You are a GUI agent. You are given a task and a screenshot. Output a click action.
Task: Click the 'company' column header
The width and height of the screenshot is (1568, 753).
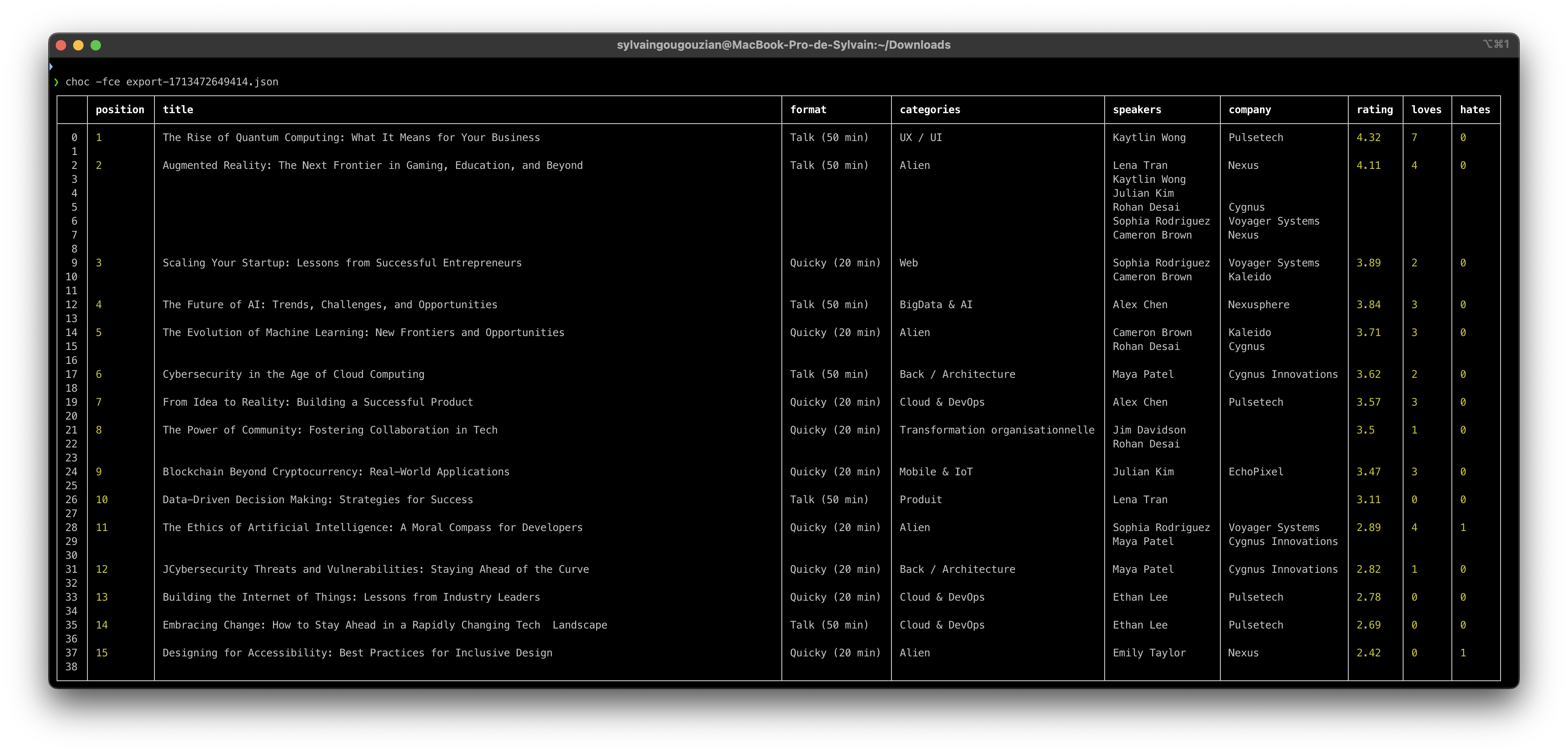[x=1250, y=110]
